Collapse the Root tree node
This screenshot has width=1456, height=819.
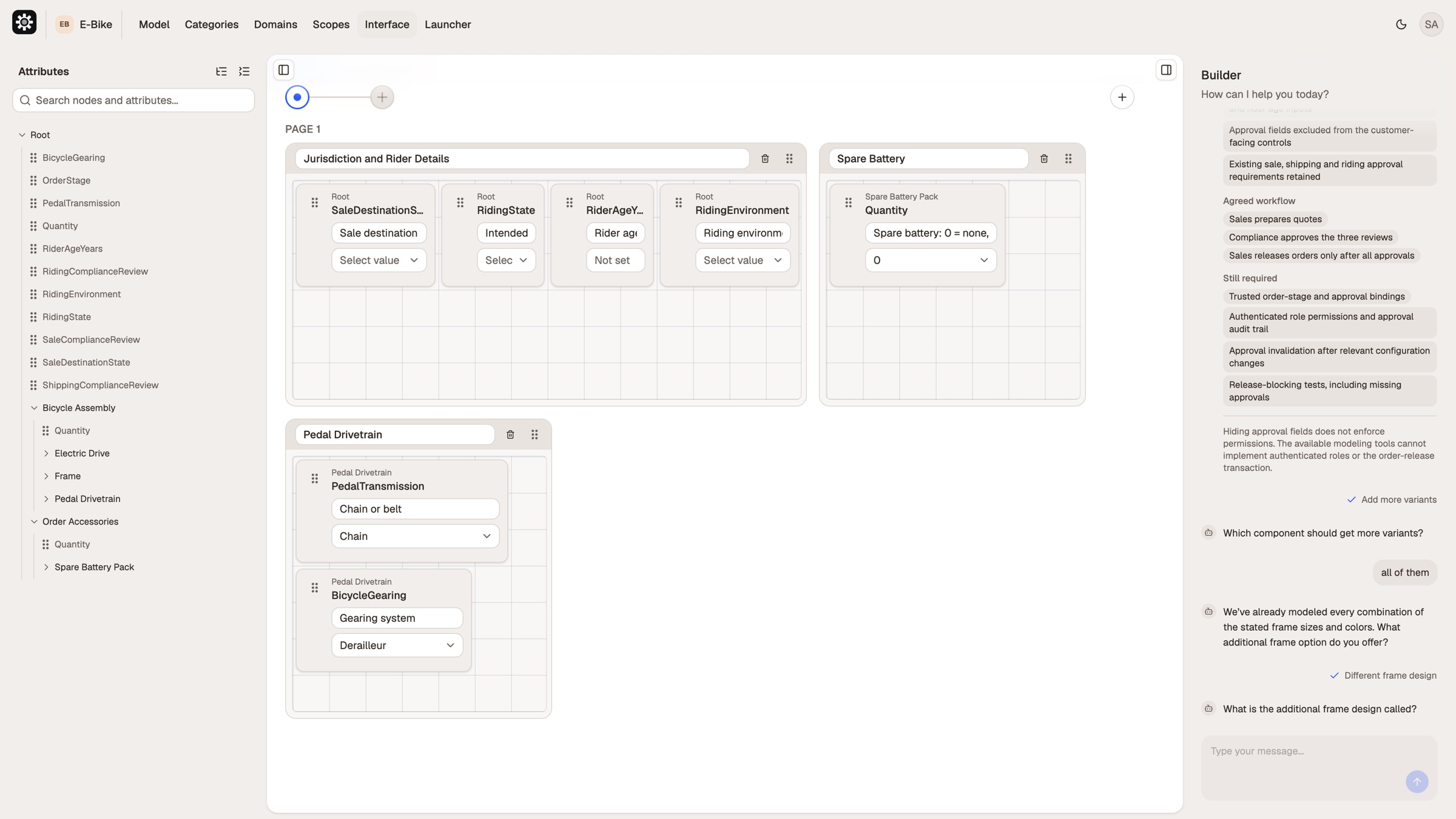(22, 135)
